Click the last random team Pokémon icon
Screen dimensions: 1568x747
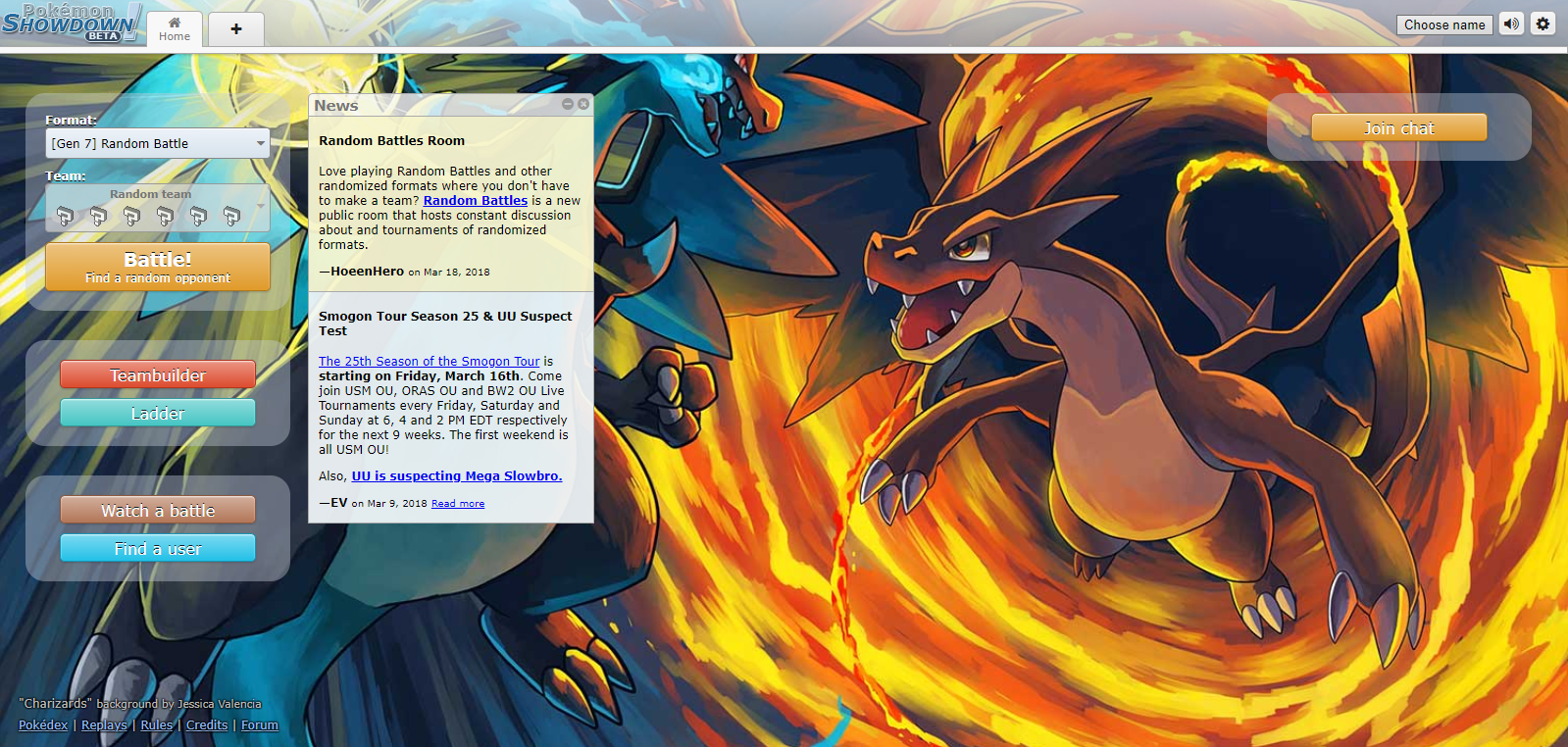[x=231, y=216]
